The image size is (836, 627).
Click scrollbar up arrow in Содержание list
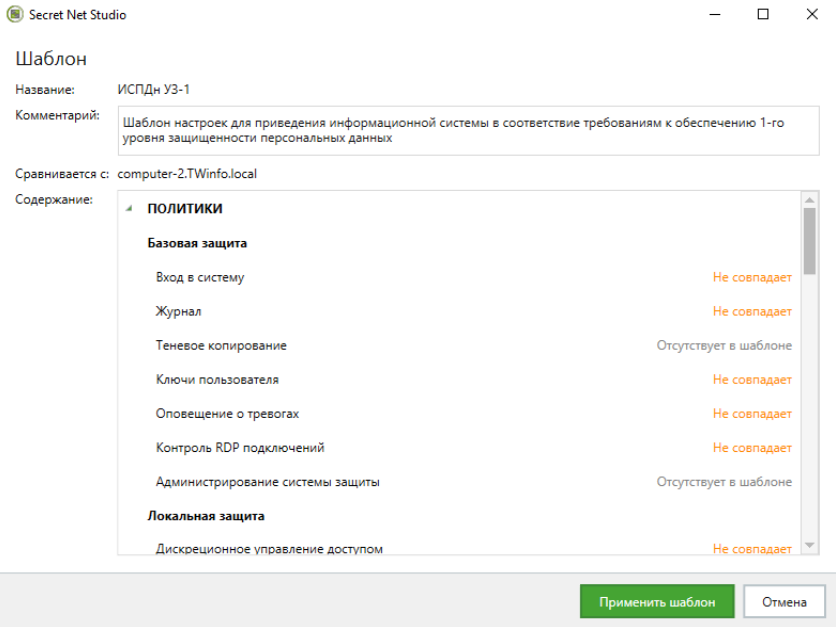click(x=809, y=200)
